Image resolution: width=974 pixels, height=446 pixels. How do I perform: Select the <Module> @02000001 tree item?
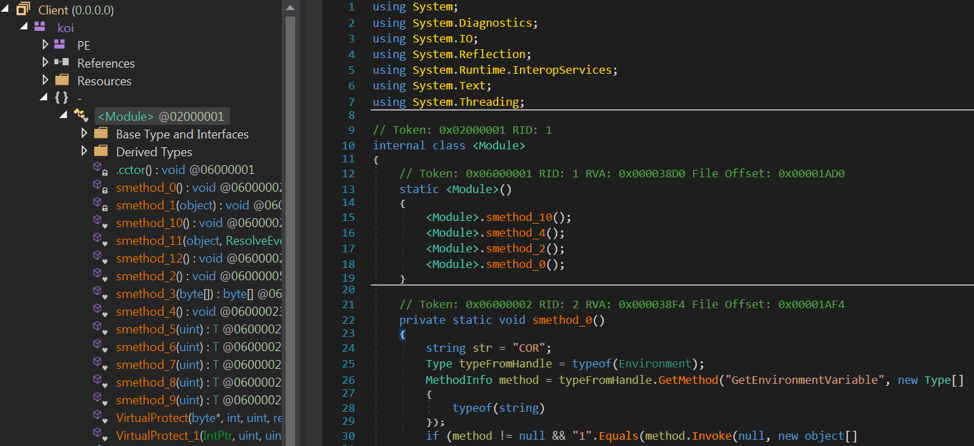(x=162, y=116)
